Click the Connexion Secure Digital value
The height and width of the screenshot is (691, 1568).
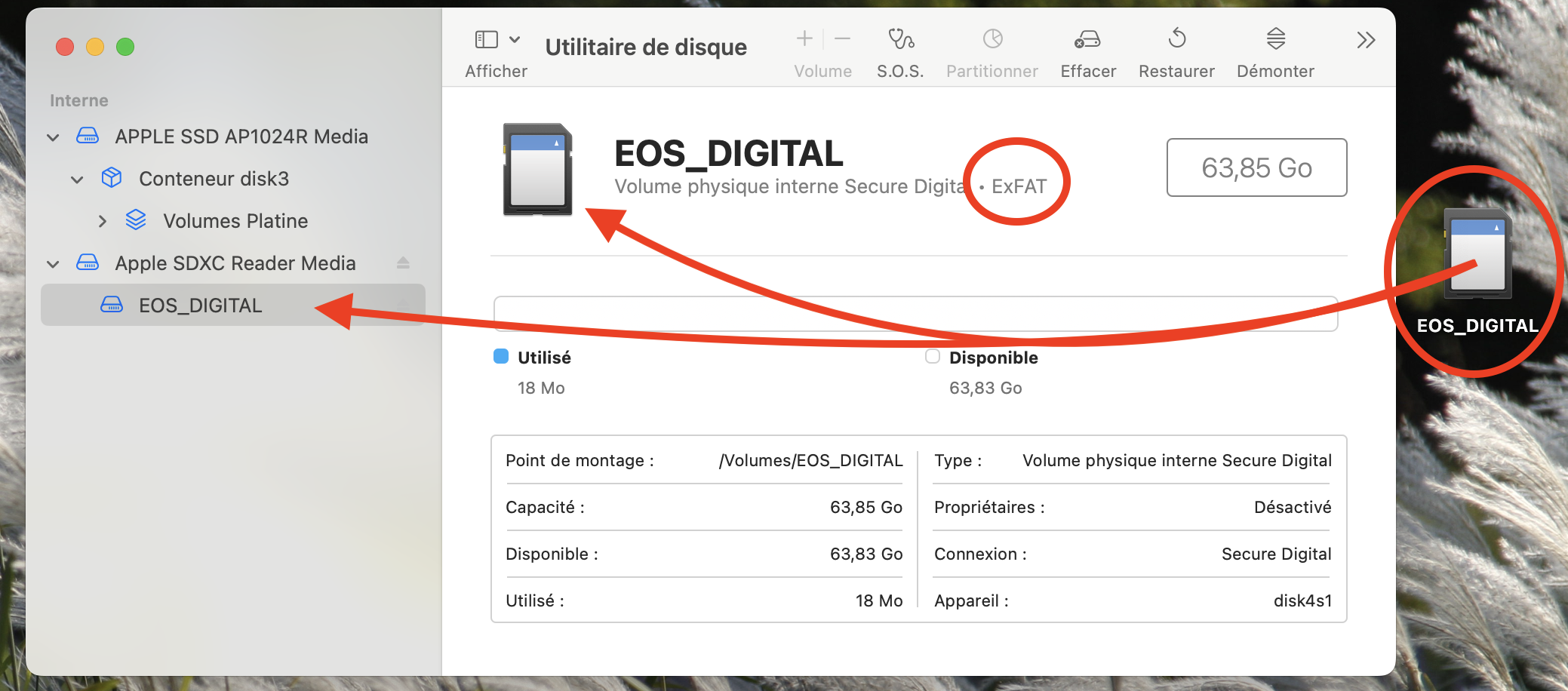click(x=1277, y=554)
